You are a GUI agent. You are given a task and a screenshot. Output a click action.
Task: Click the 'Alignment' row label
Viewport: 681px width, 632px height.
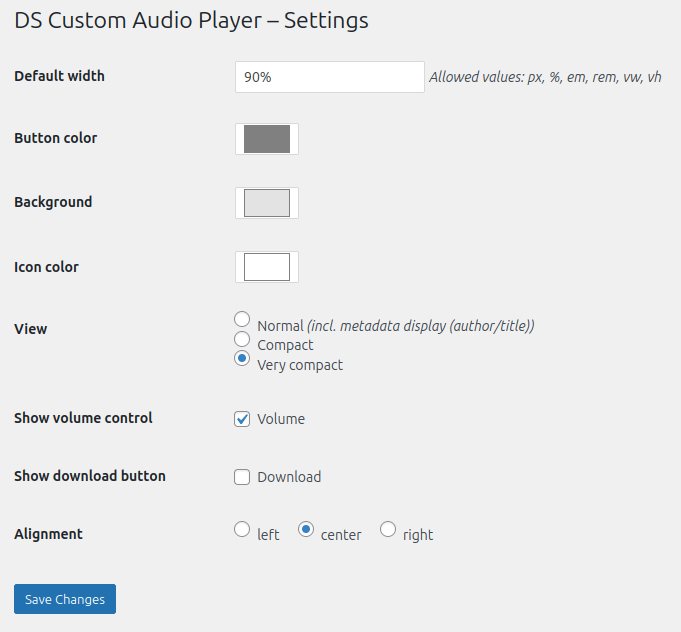click(x=48, y=534)
